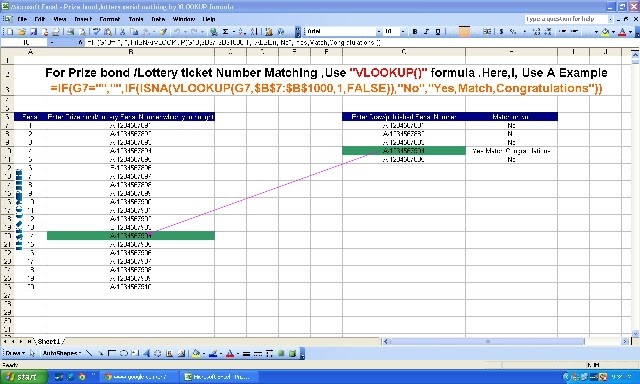Toggle Italic formatting
The image size is (640, 384).
click(427, 31)
